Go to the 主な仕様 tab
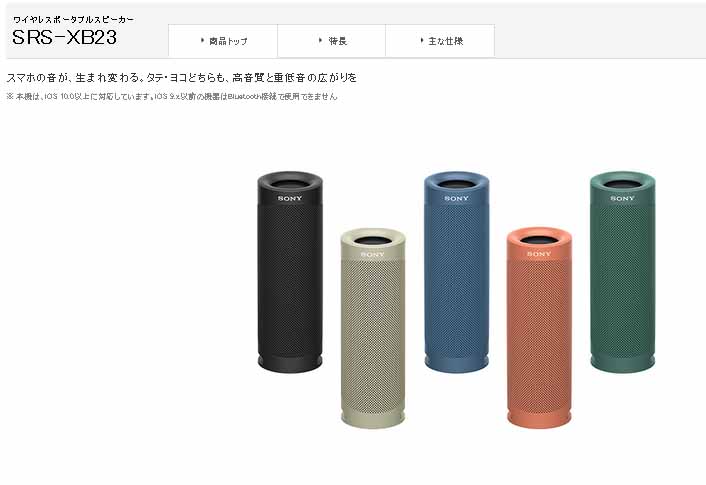Image resolution: width=706 pixels, height=485 pixels. [440, 41]
